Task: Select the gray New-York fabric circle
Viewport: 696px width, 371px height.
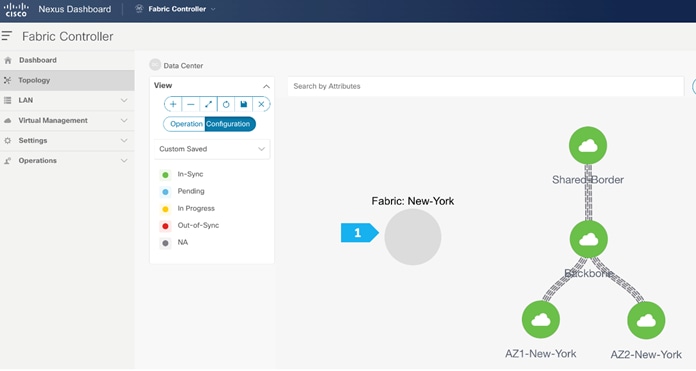Action: 413,237
